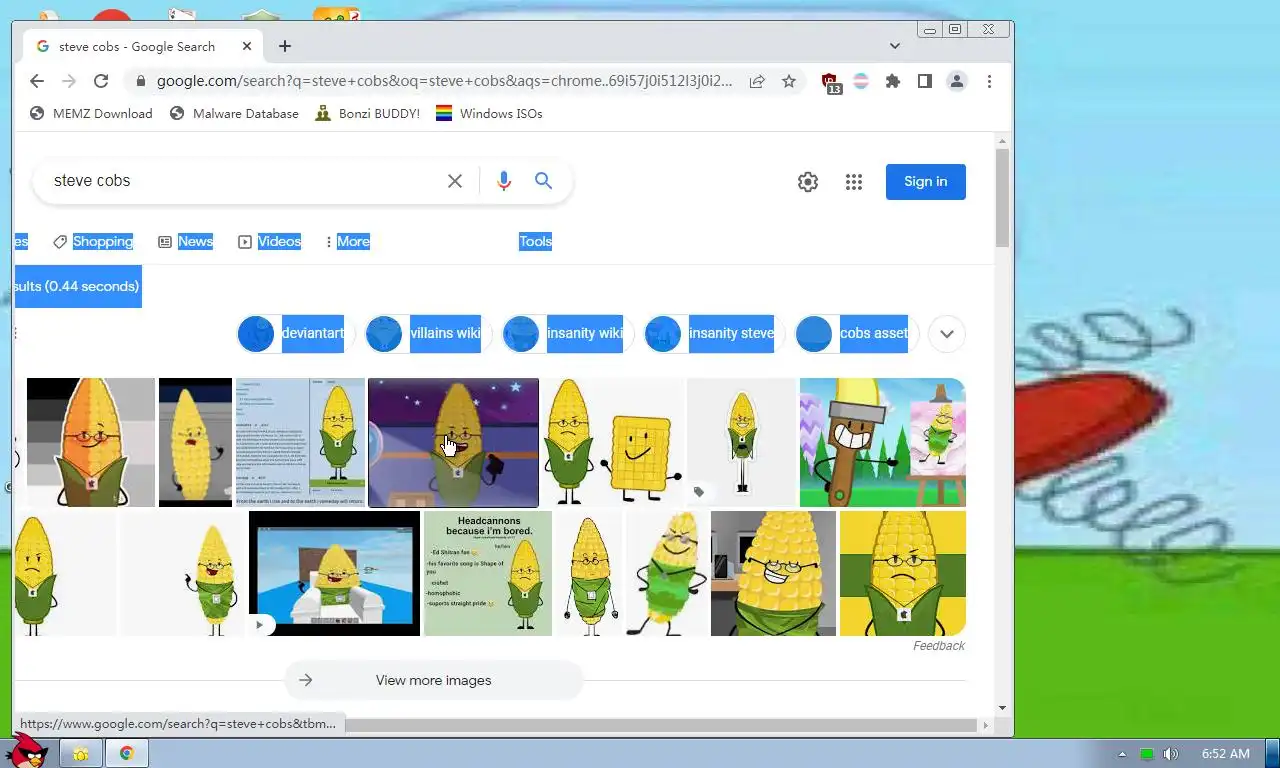Open the volume speaker control
1280x768 pixels.
[1171, 754]
